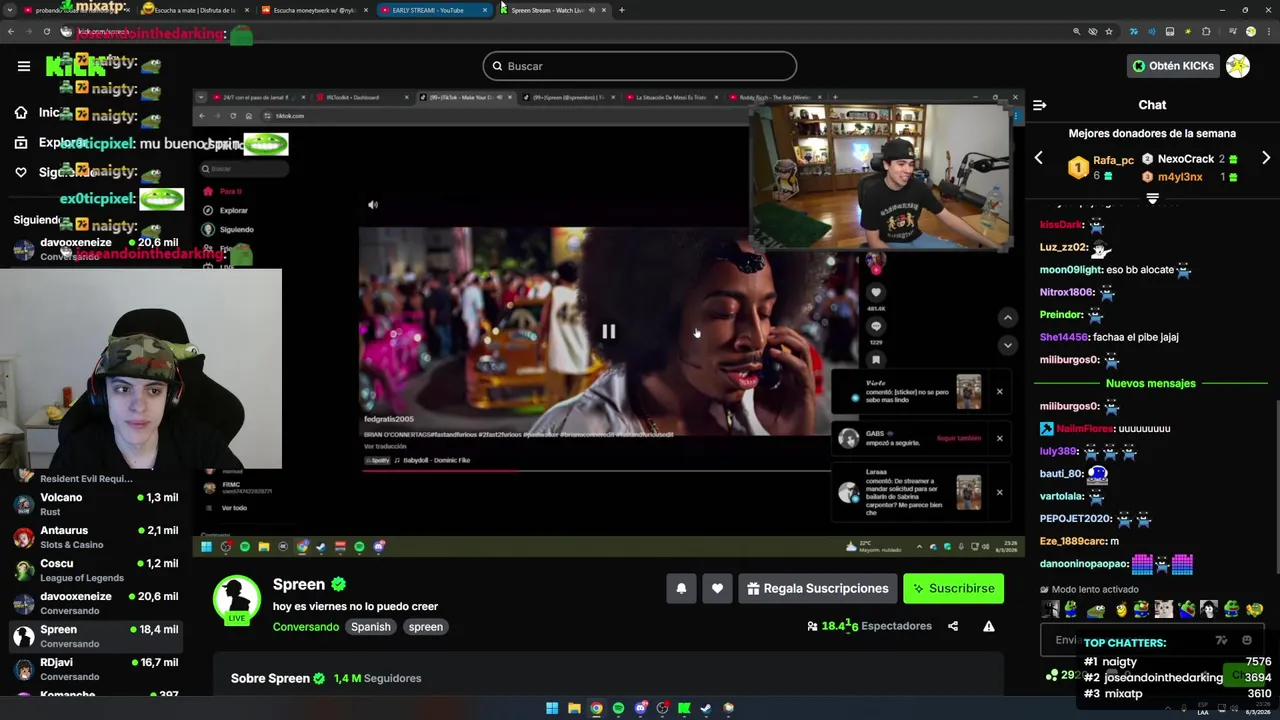Dismiss the Laraaa comment notification

[999, 492]
